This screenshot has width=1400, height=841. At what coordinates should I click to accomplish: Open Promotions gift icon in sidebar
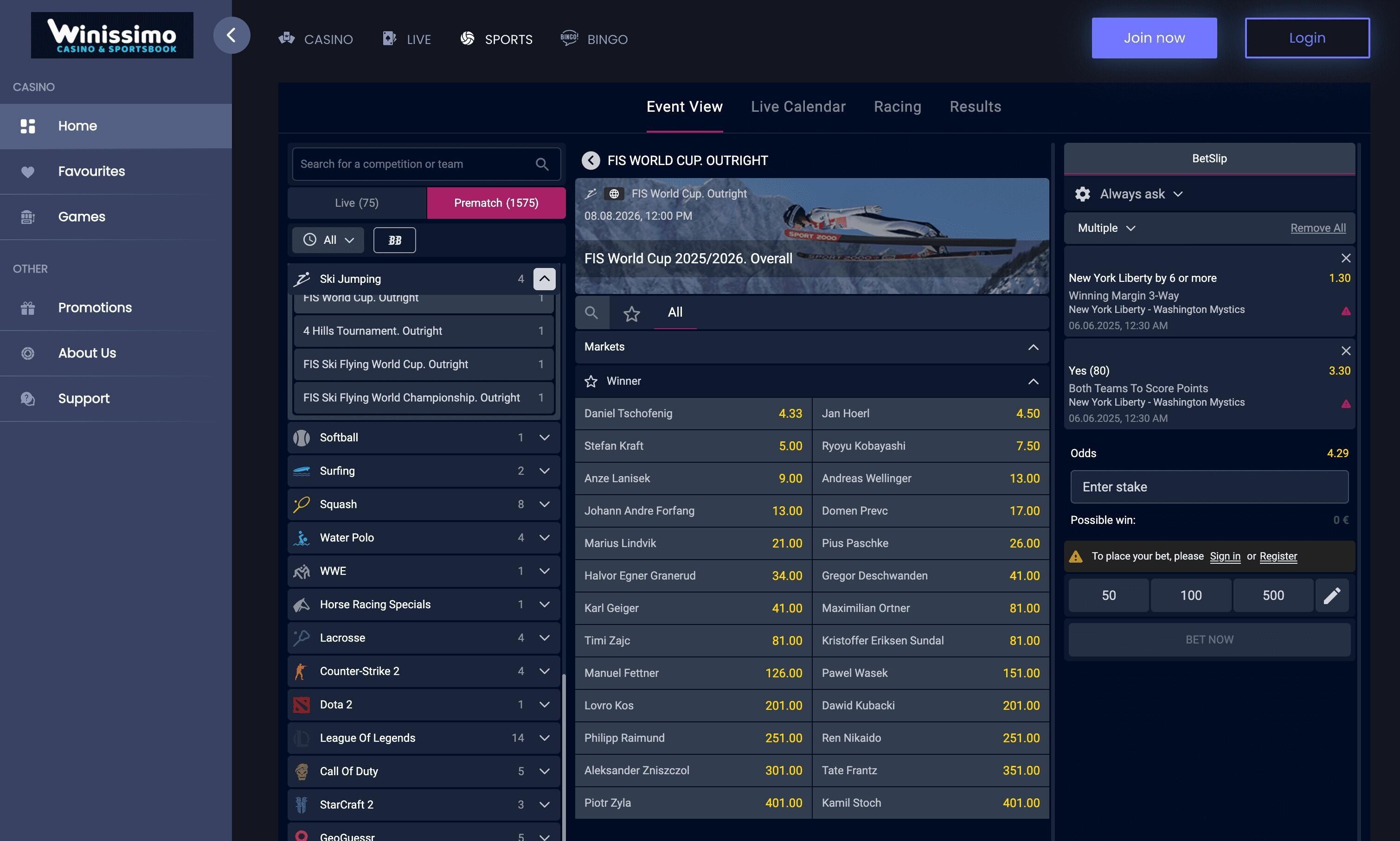(x=28, y=308)
